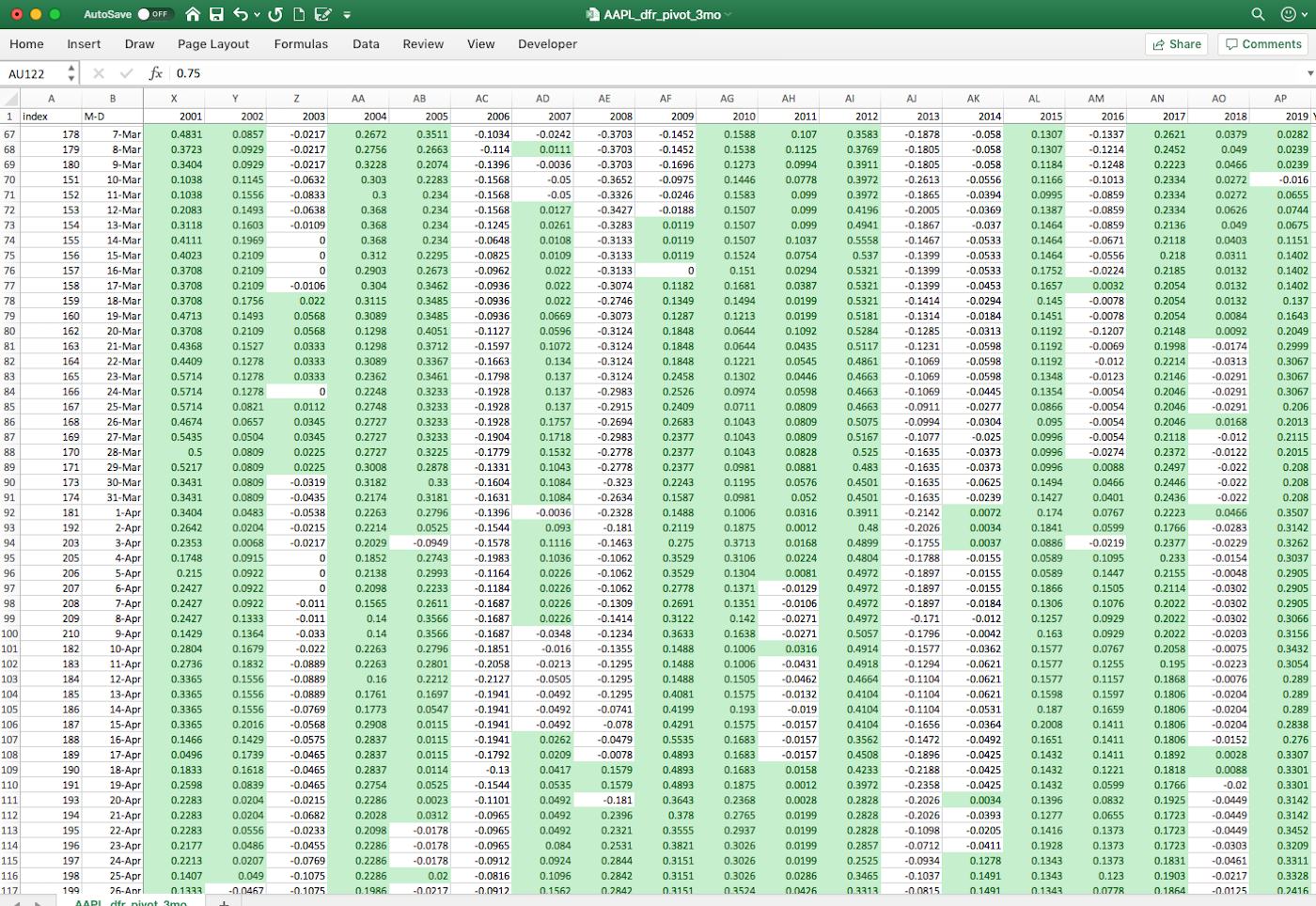Click the Share button
The image size is (1316, 906).
(x=1175, y=44)
